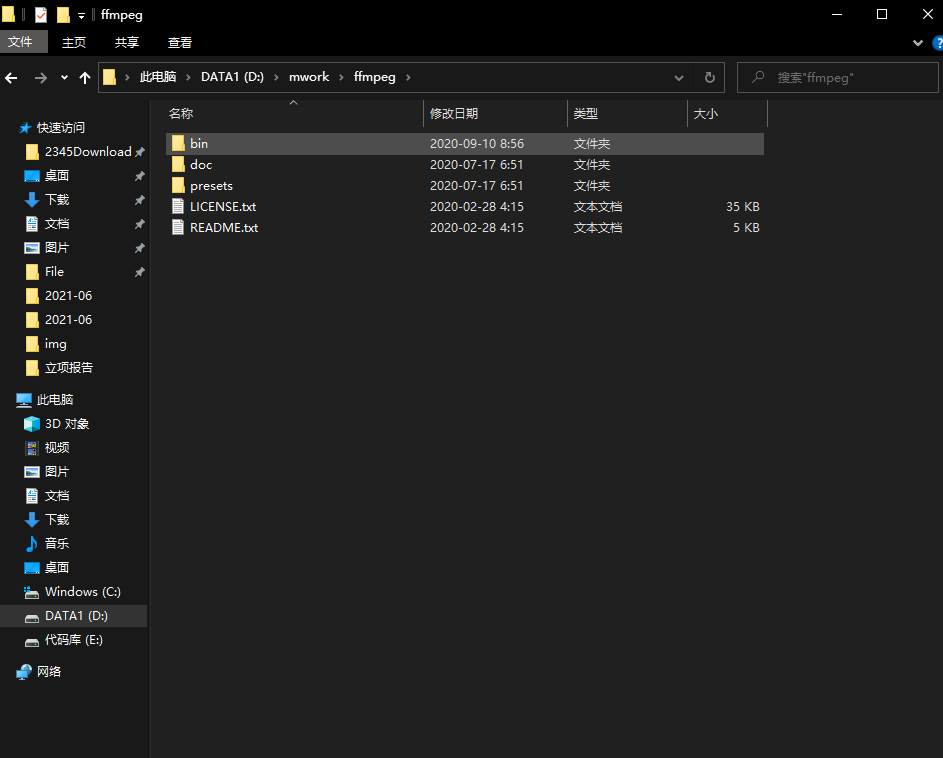Click the 图片 icon under quick access

click(32, 248)
